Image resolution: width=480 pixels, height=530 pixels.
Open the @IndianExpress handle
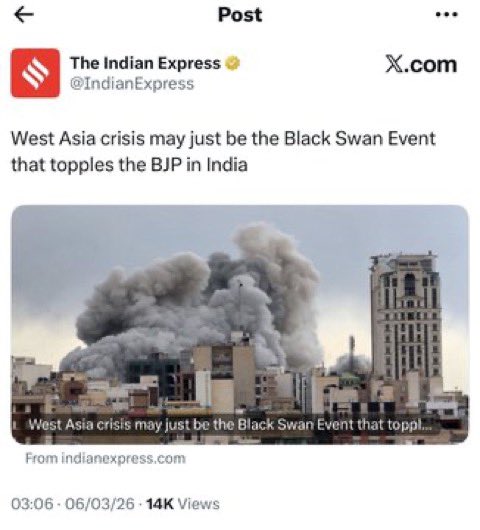[132, 83]
